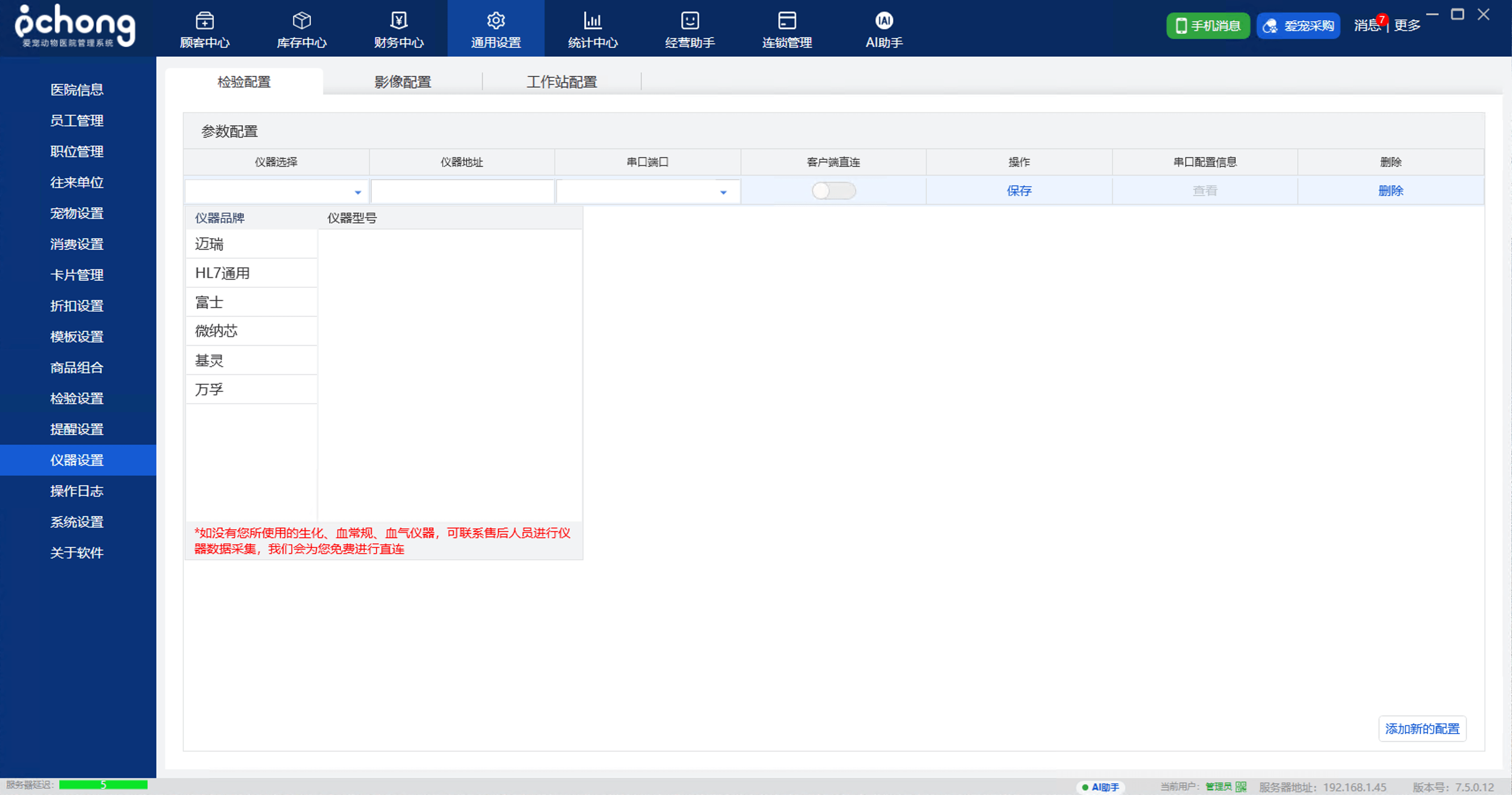Select 迈瑞 instrument brand
The image size is (1512, 795).
tap(252, 244)
